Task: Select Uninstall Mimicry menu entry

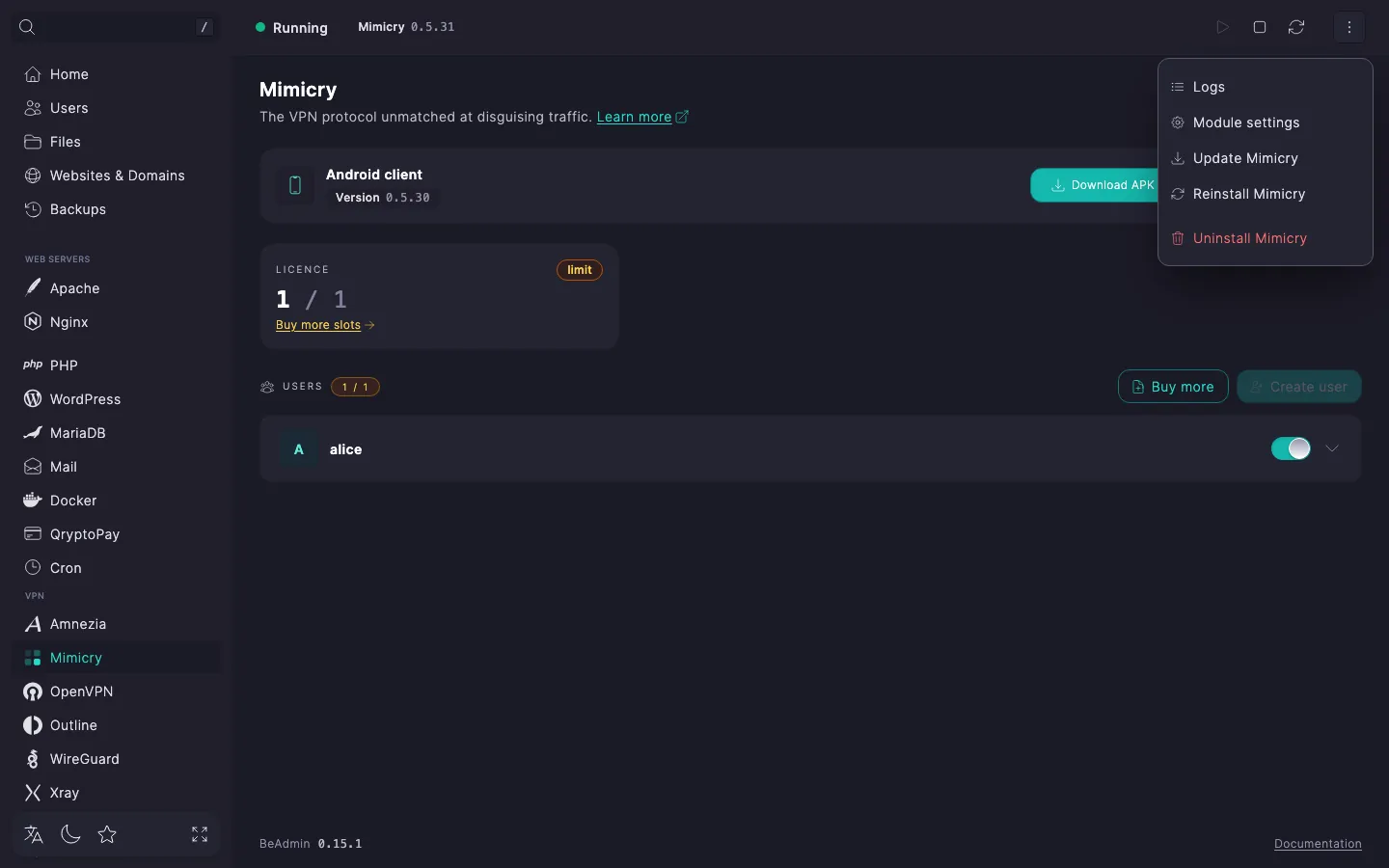Action: pyautogui.click(x=1265, y=238)
